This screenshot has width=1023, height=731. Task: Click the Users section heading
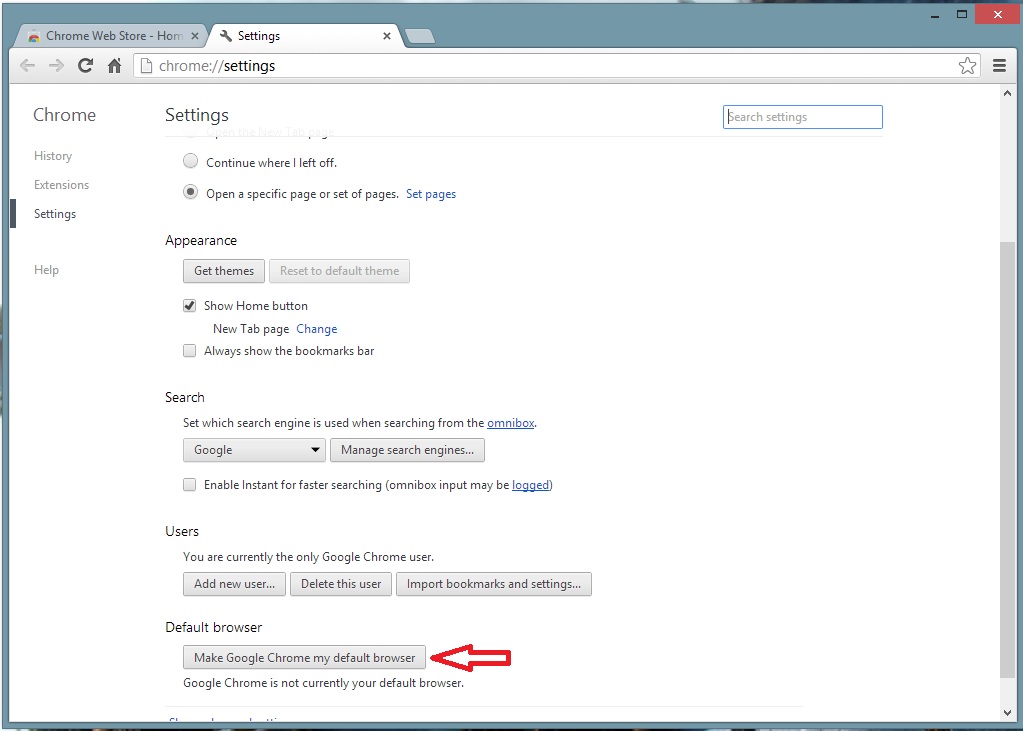pyautogui.click(x=182, y=531)
